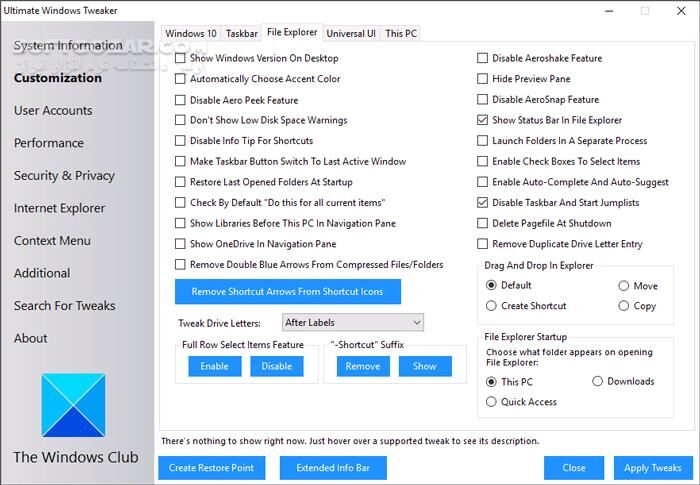Click Remove for the -Shortcut suffix
The width and height of the screenshot is (700, 485).
pyautogui.click(x=362, y=366)
